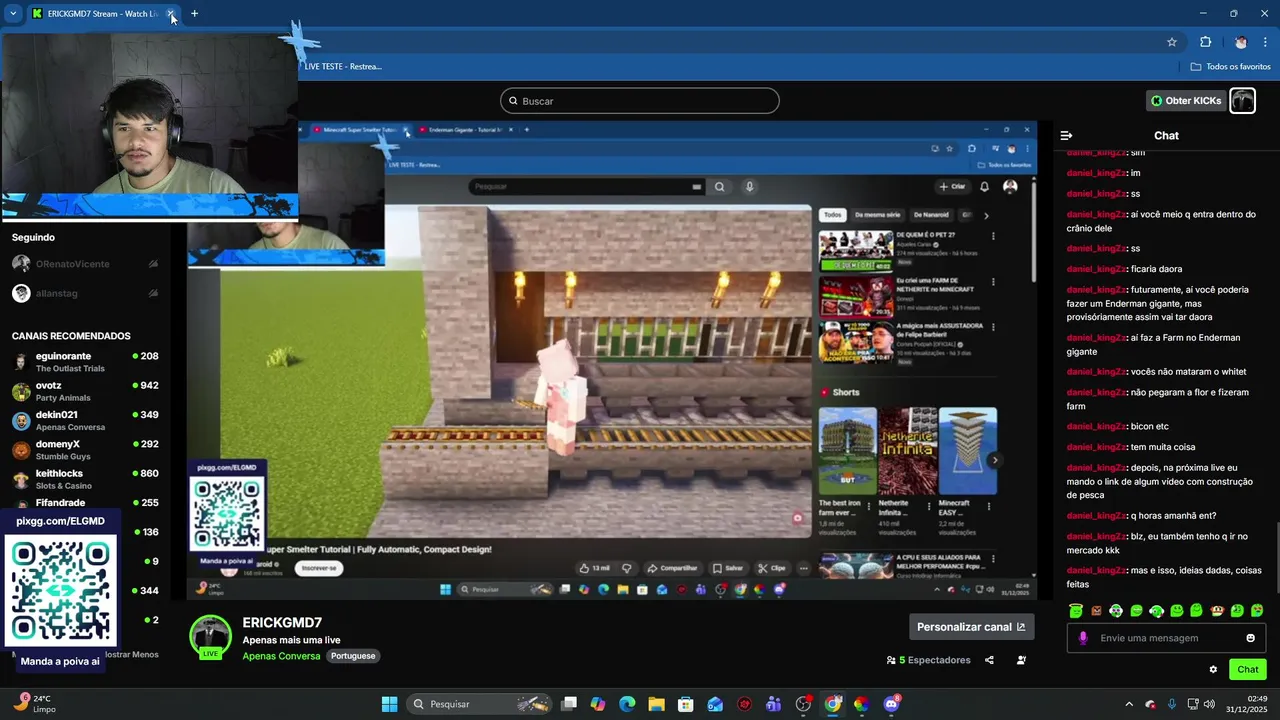Click the message "tem muita coisa"
The height and width of the screenshot is (720, 1280).
[1162, 447]
